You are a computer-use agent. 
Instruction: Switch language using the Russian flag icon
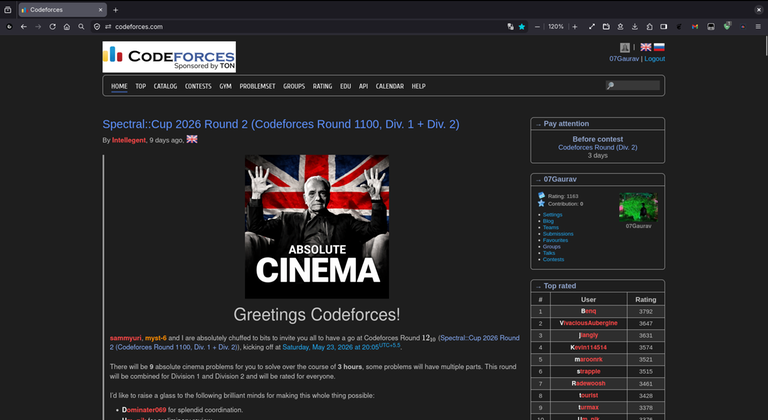[659, 47]
